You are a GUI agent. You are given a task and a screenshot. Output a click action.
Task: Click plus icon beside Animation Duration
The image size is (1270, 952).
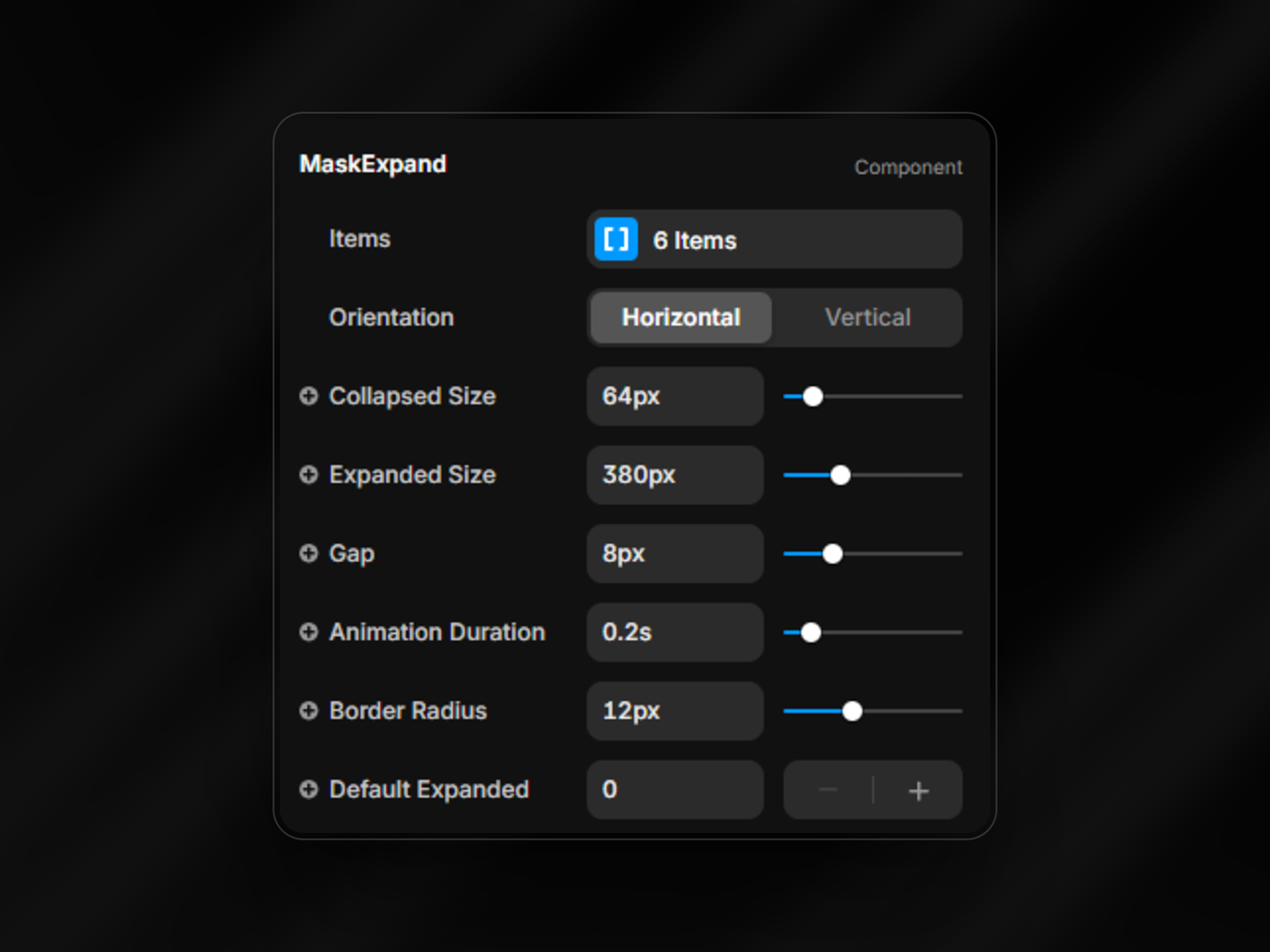point(308,632)
